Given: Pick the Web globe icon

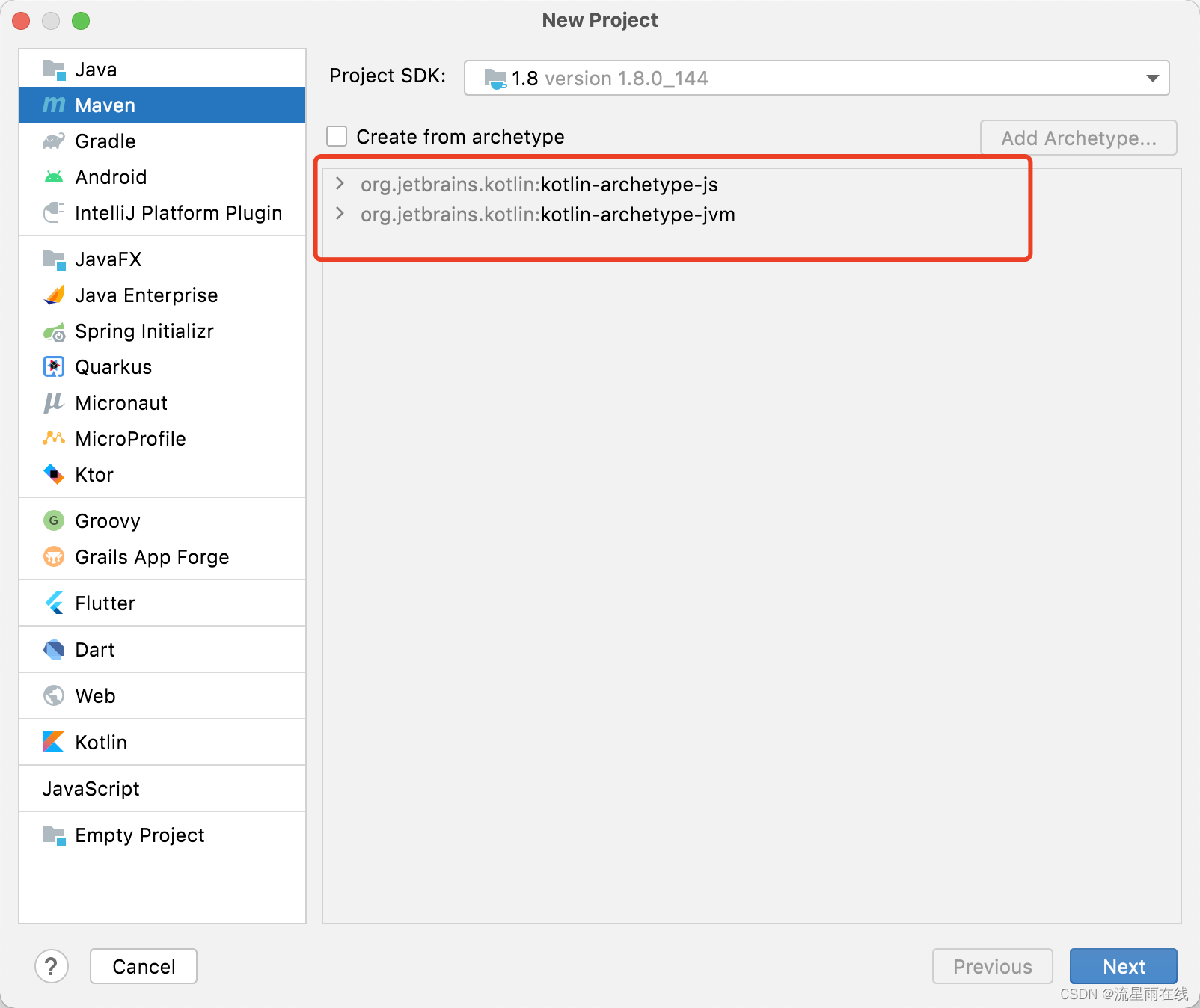Looking at the screenshot, I should [54, 696].
